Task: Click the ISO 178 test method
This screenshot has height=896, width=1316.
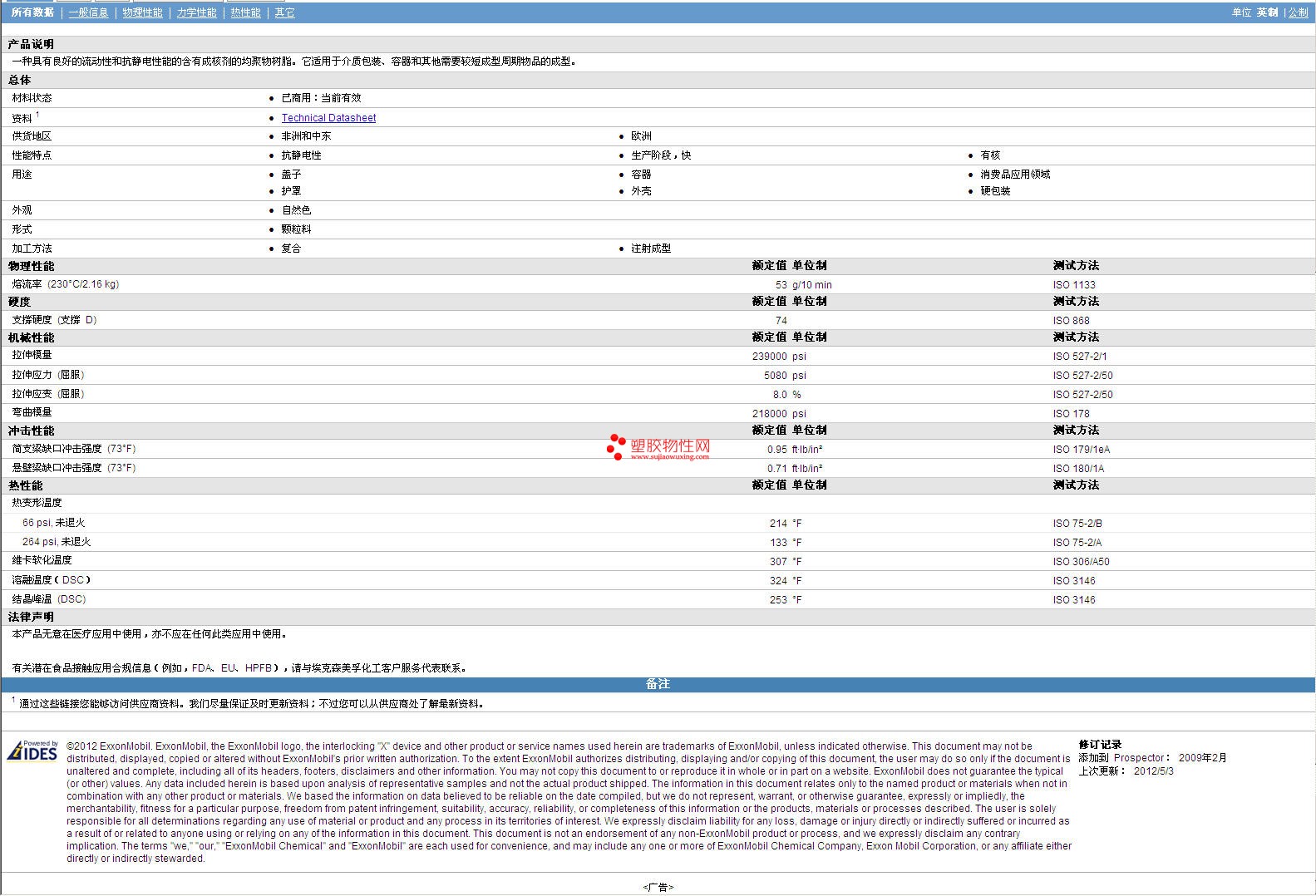Action: click(1071, 414)
